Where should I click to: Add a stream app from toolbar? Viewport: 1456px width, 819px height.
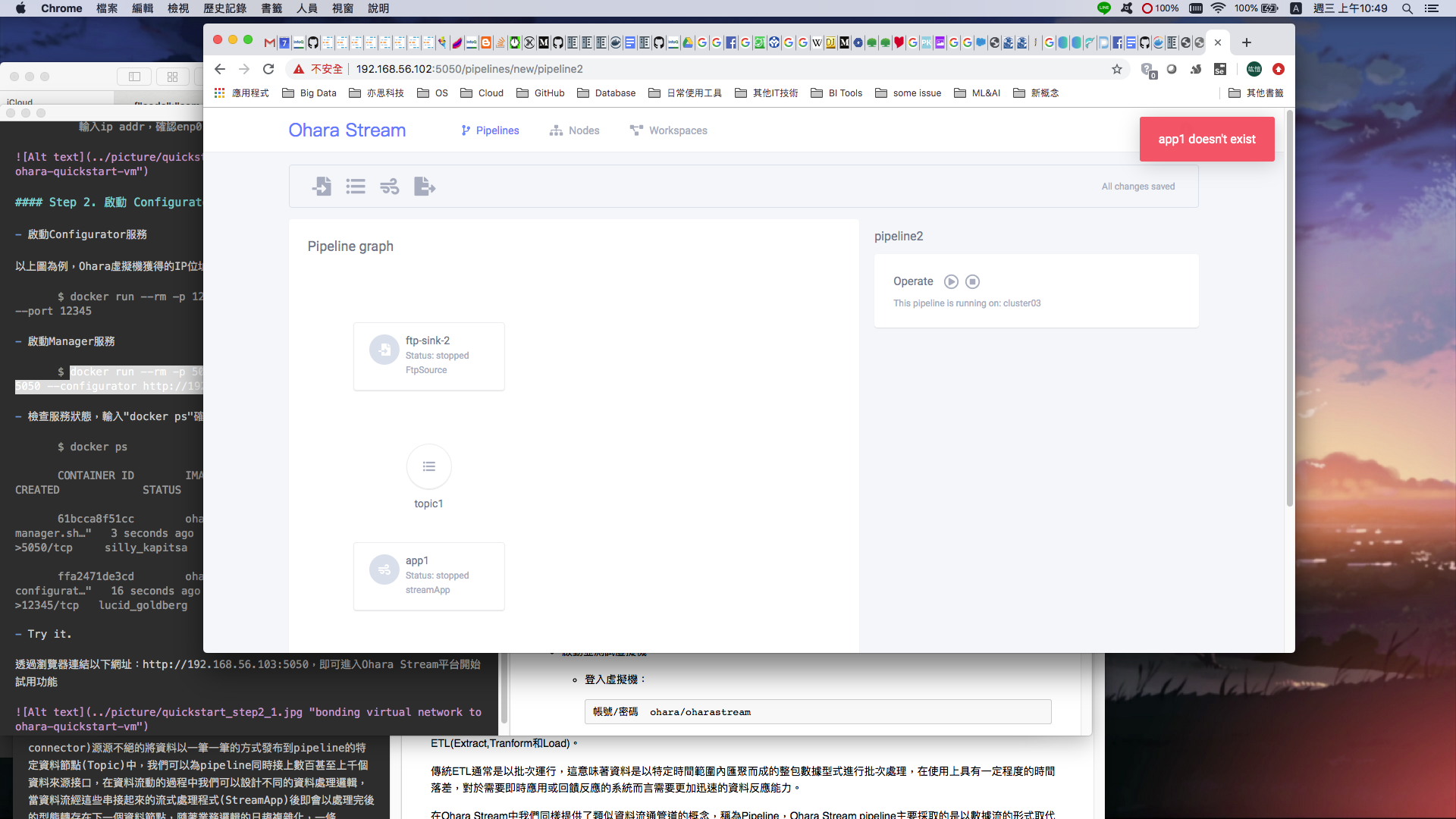[390, 187]
